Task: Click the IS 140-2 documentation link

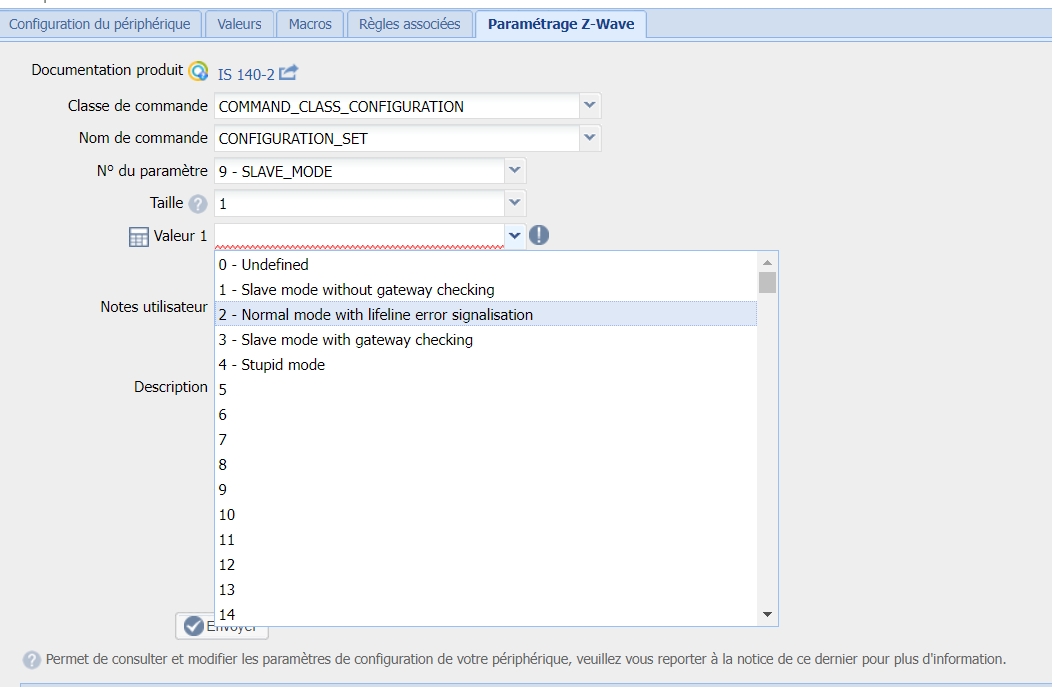Action: 246,74
